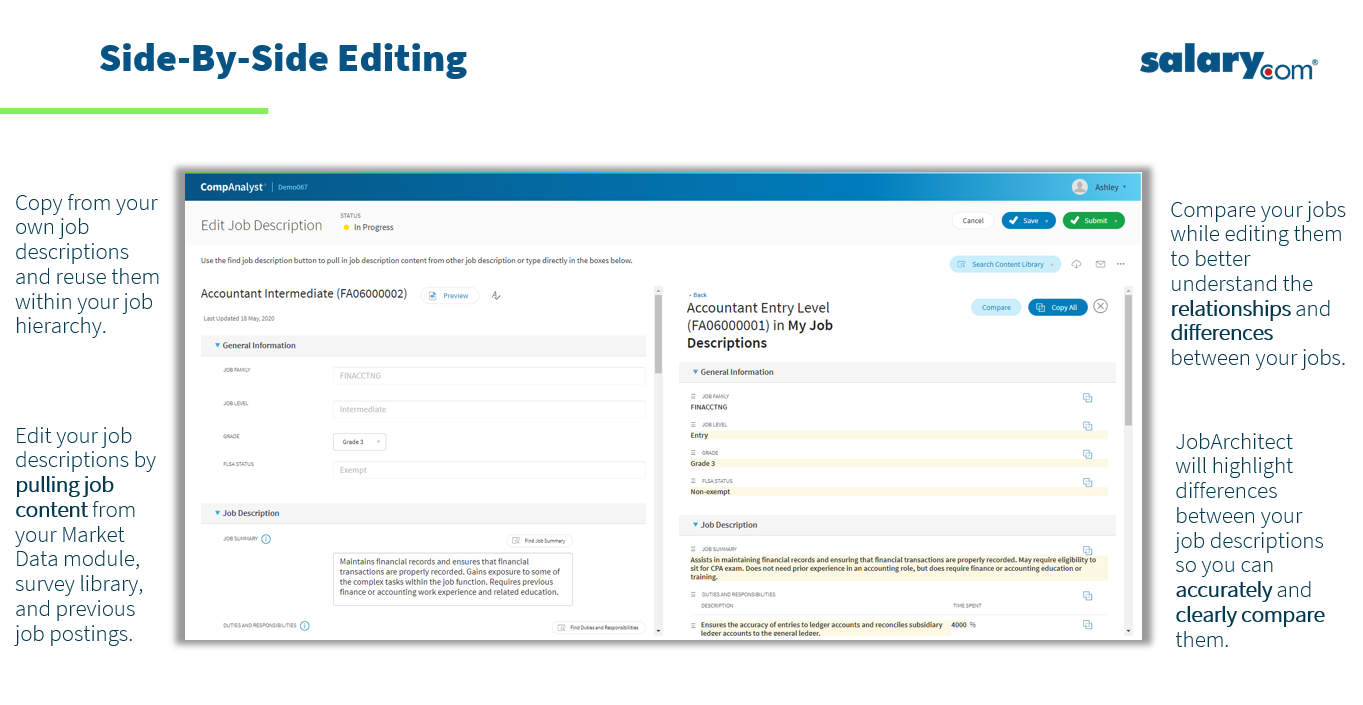Viewport: 1363px width, 705px height.
Task: Collapse right Job Description section
Action: 695,525
